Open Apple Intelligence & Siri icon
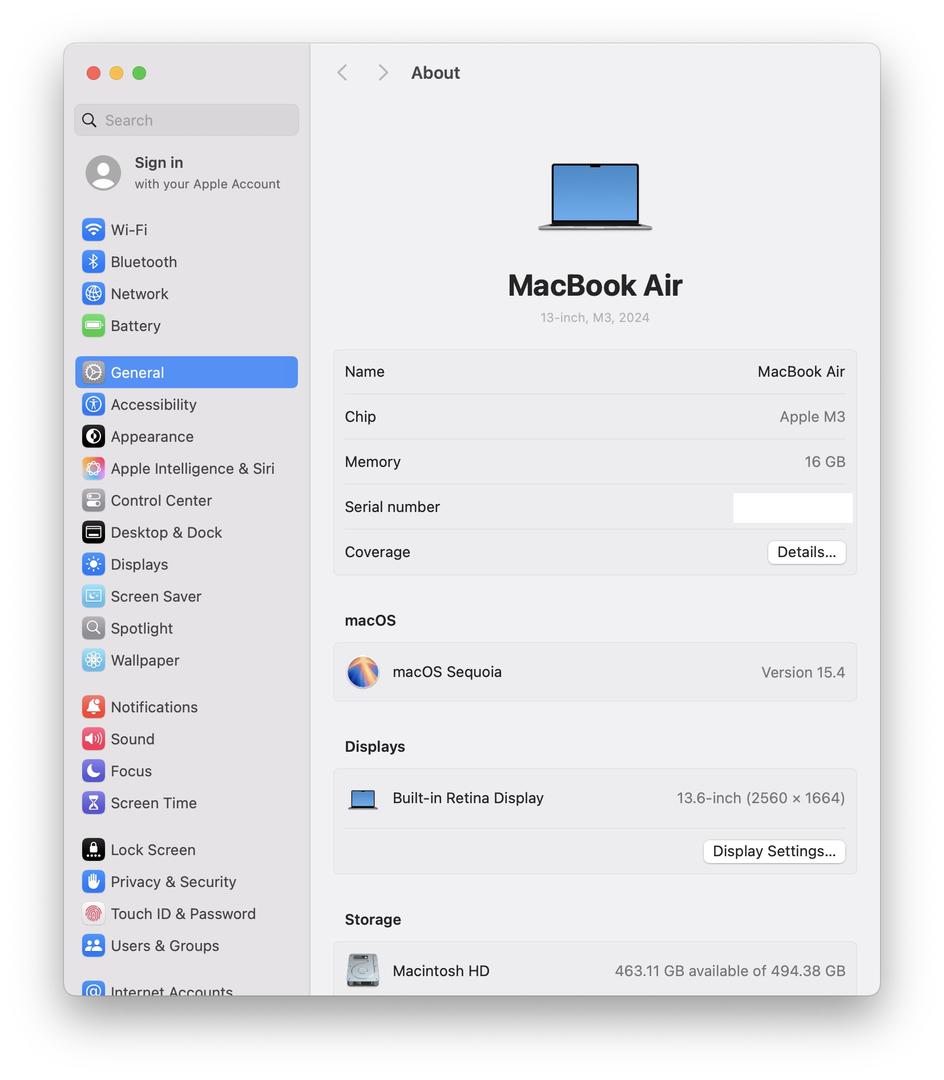This screenshot has height=1080, width=944. point(93,468)
